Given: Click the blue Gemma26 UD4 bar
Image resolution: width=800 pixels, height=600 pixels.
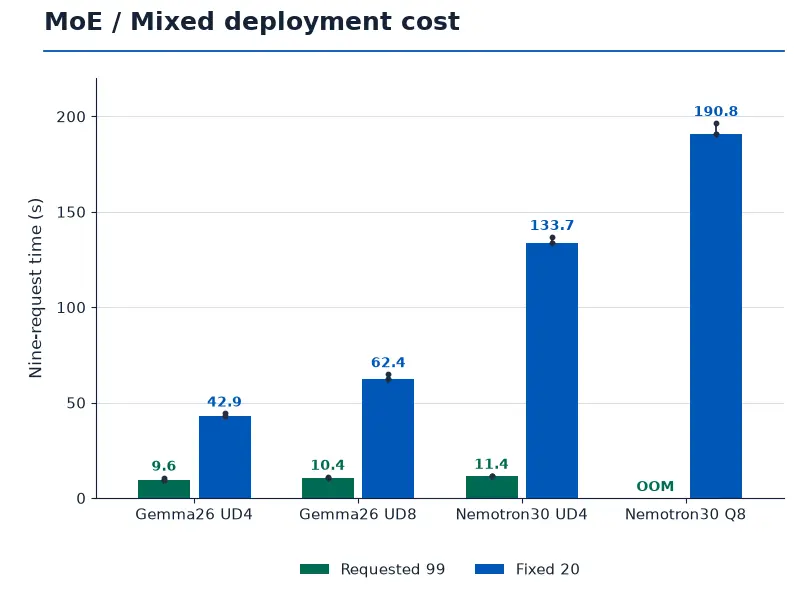Looking at the screenshot, I should [x=225, y=457].
